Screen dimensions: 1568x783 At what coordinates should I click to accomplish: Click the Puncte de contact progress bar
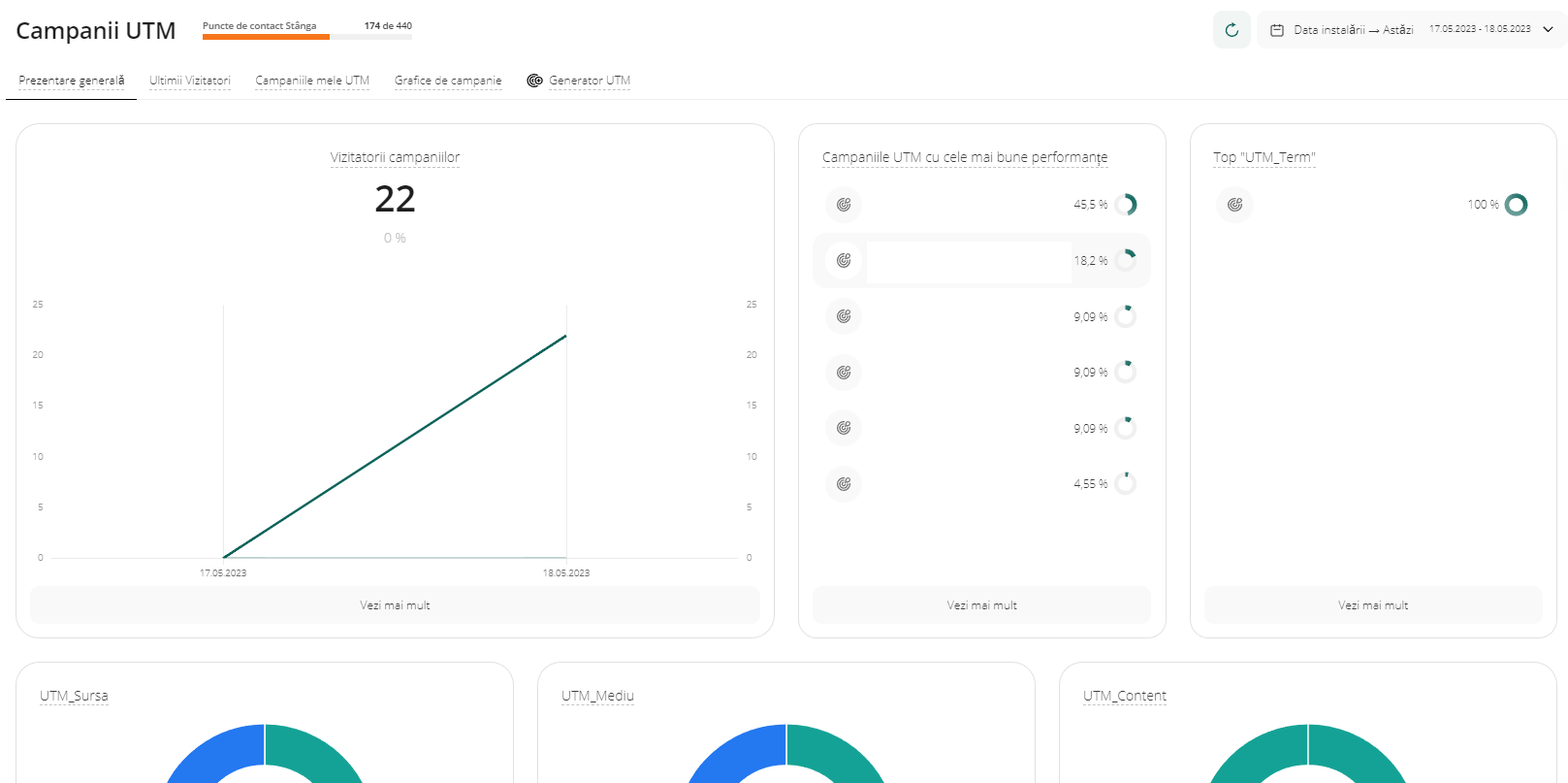click(306, 37)
